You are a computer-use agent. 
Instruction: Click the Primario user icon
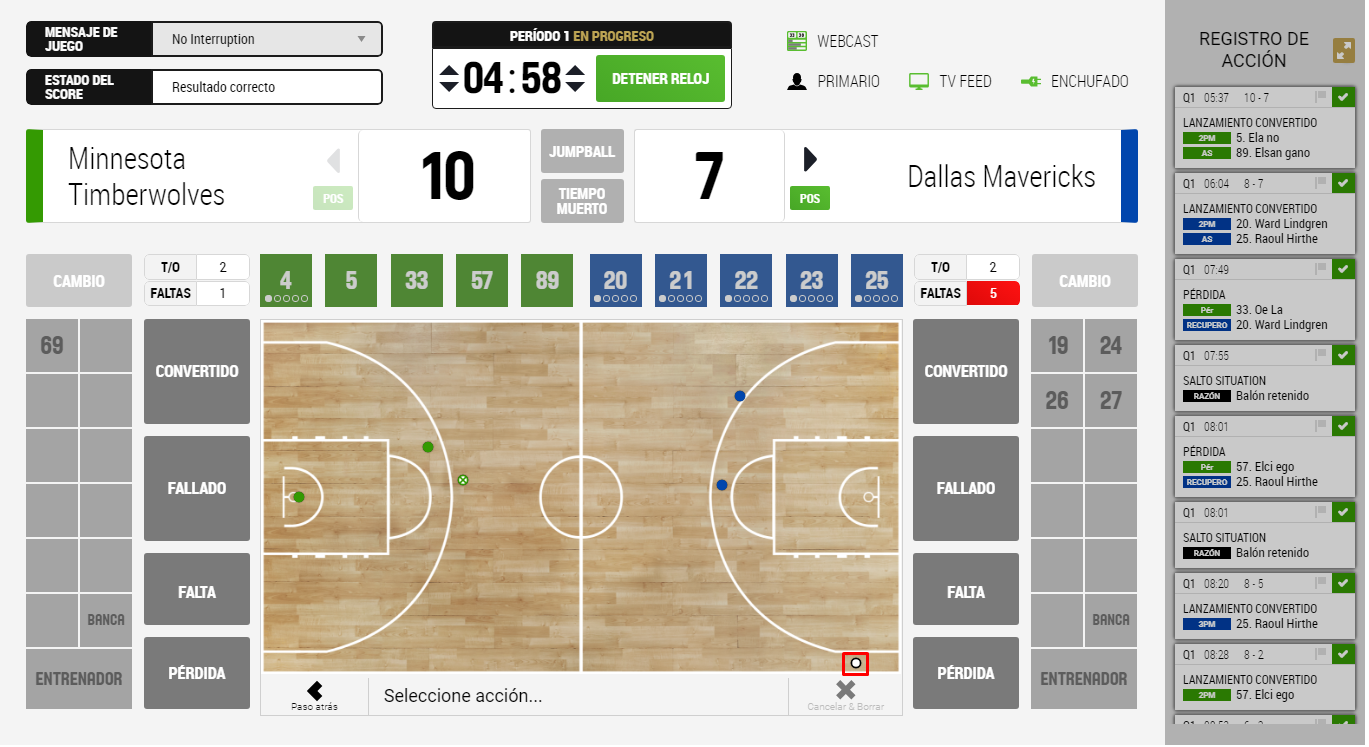pyautogui.click(x=797, y=82)
